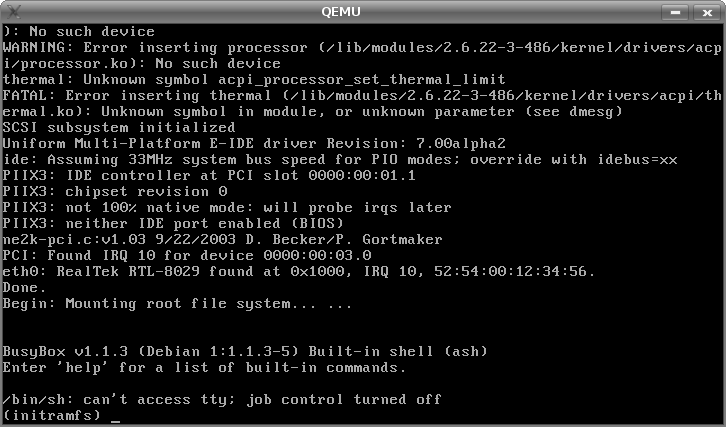
Task: Click the QEMU title bar text
Action: tap(341, 12)
